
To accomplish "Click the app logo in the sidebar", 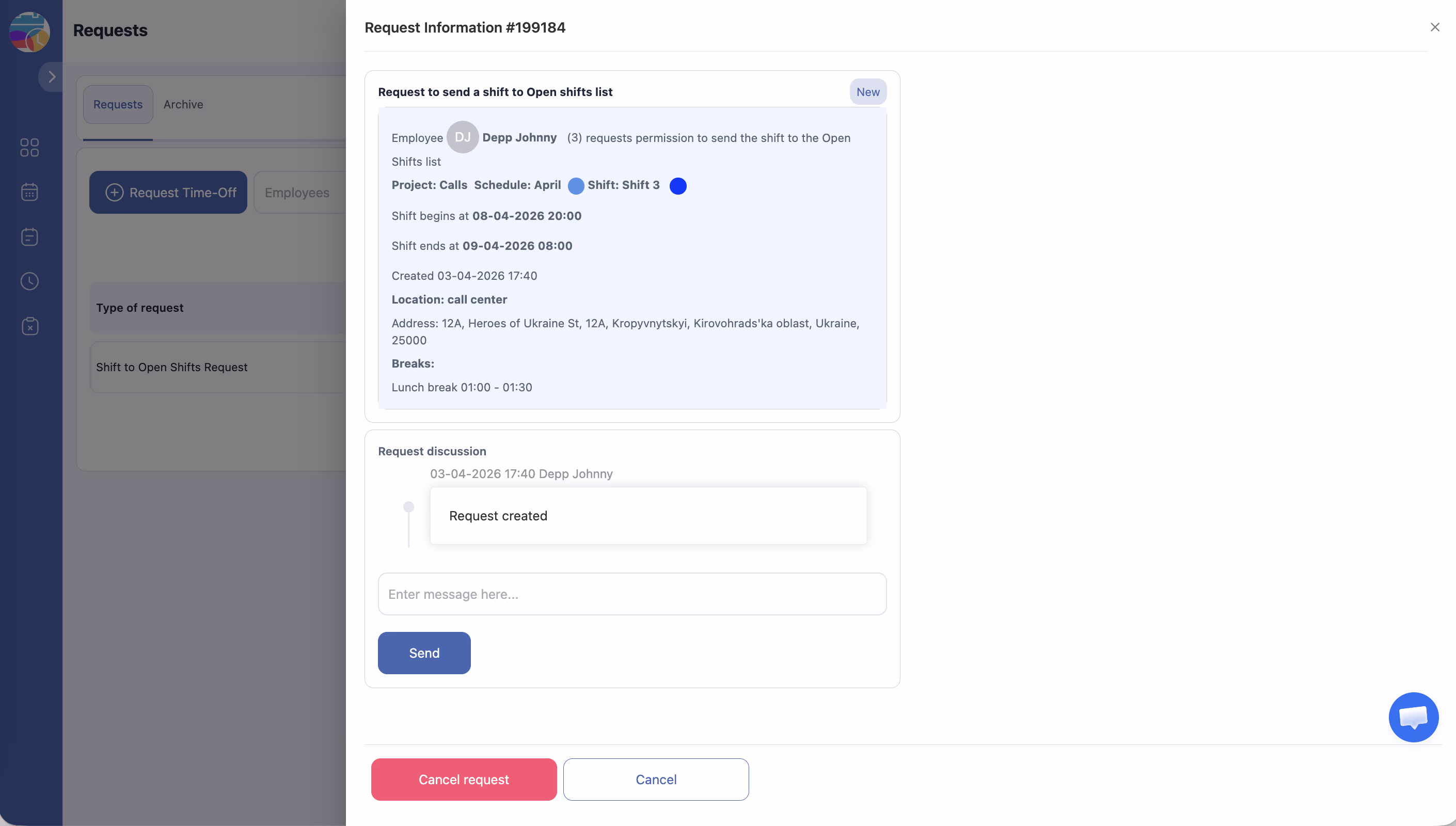I will tap(29, 32).
